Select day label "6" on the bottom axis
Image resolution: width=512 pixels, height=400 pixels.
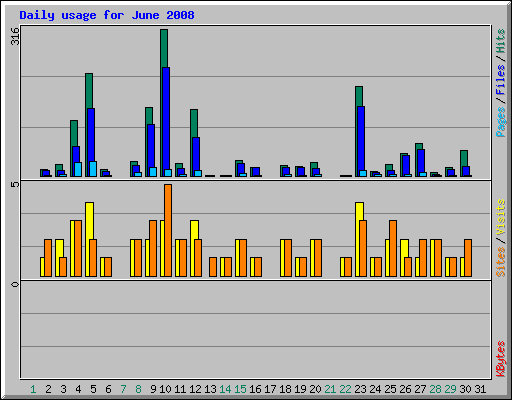(108, 389)
